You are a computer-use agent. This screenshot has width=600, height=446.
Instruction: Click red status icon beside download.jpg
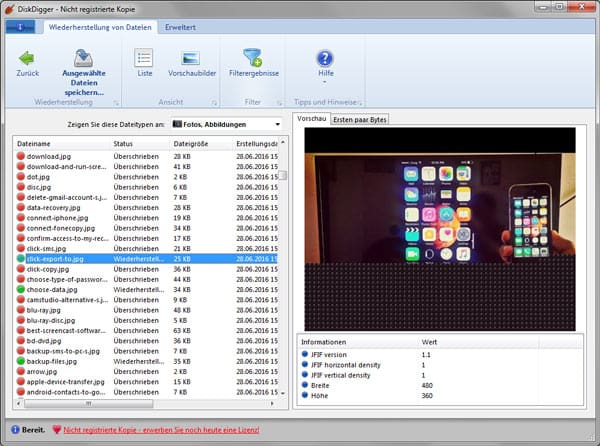click(x=21, y=156)
